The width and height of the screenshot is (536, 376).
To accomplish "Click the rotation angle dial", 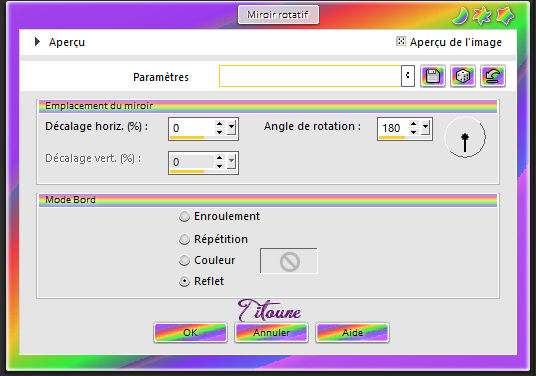I will (x=465, y=137).
